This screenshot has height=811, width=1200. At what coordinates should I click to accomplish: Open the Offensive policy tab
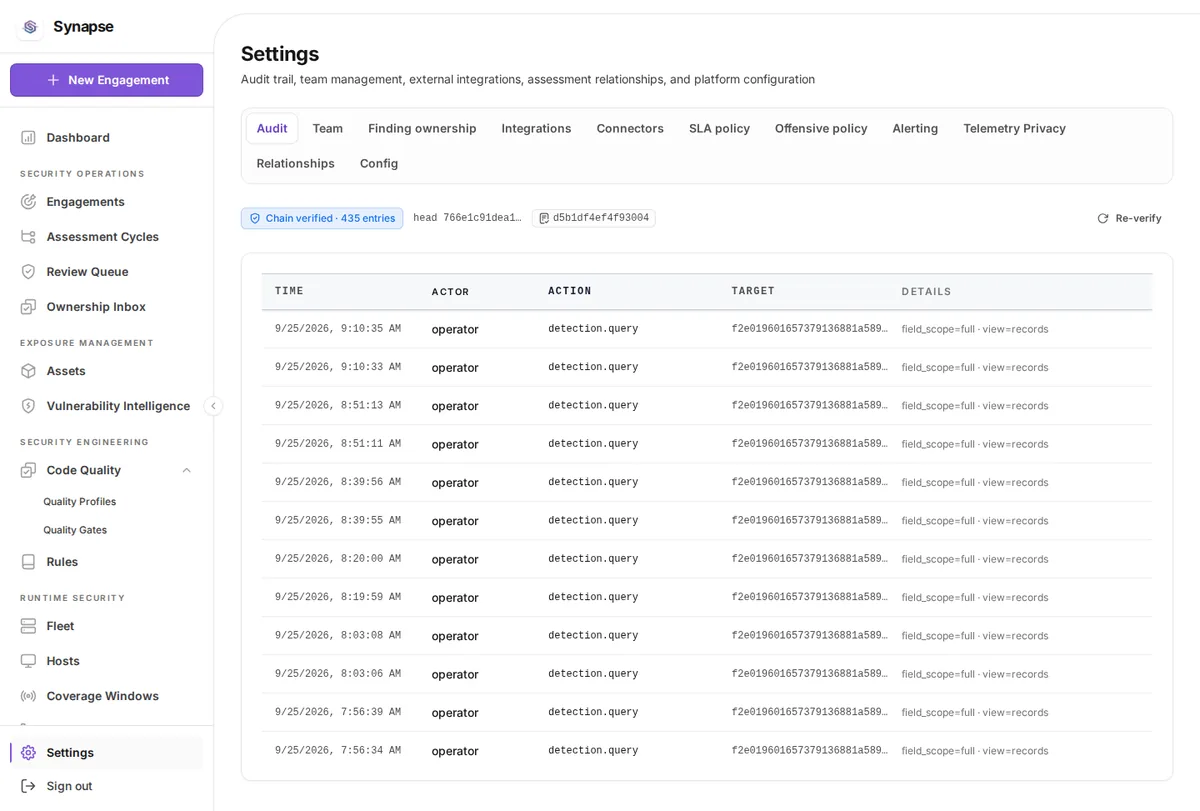[821, 128]
